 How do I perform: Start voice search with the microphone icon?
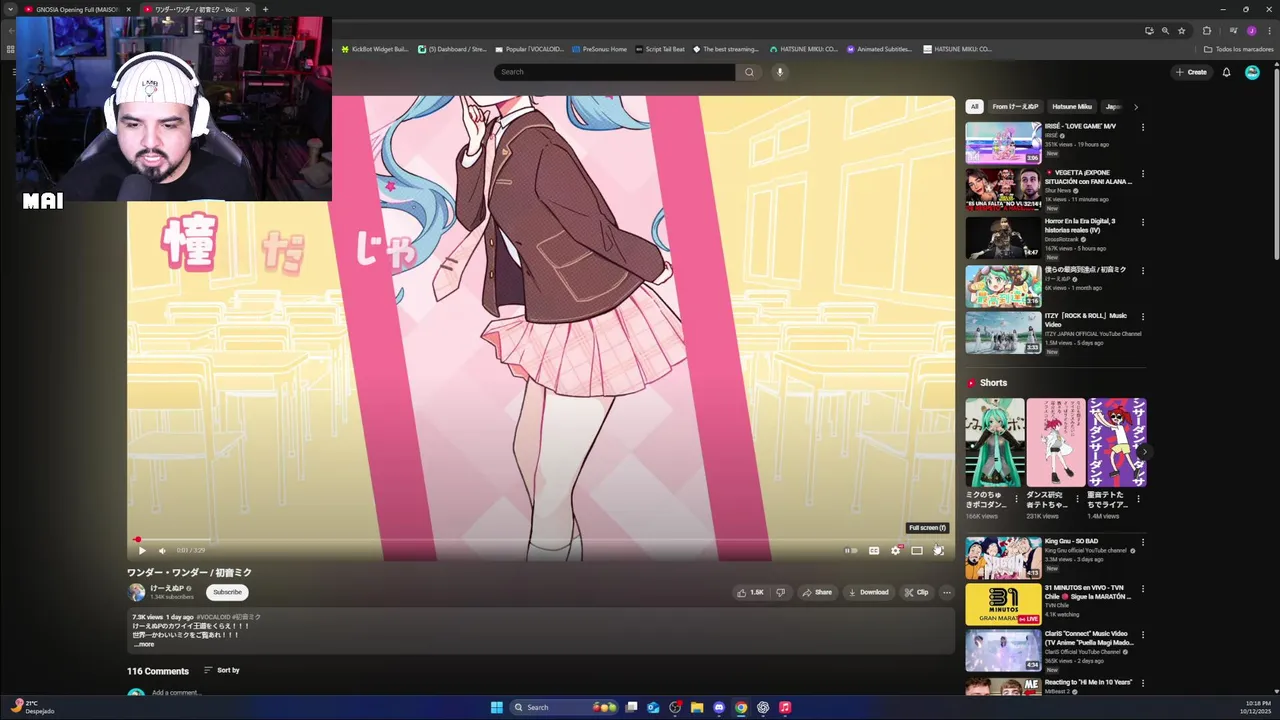pyautogui.click(x=780, y=72)
